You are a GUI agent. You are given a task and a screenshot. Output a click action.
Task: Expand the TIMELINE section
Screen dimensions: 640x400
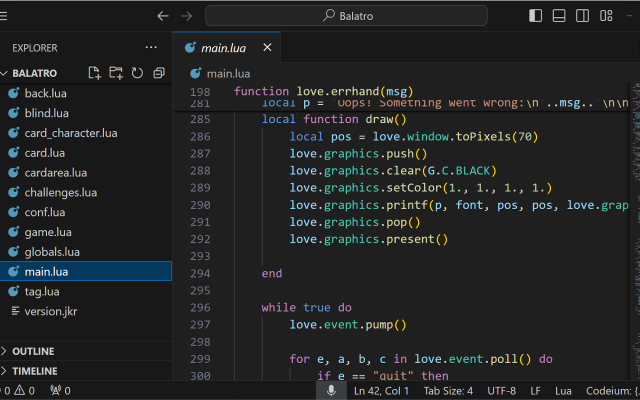click(x=86, y=371)
